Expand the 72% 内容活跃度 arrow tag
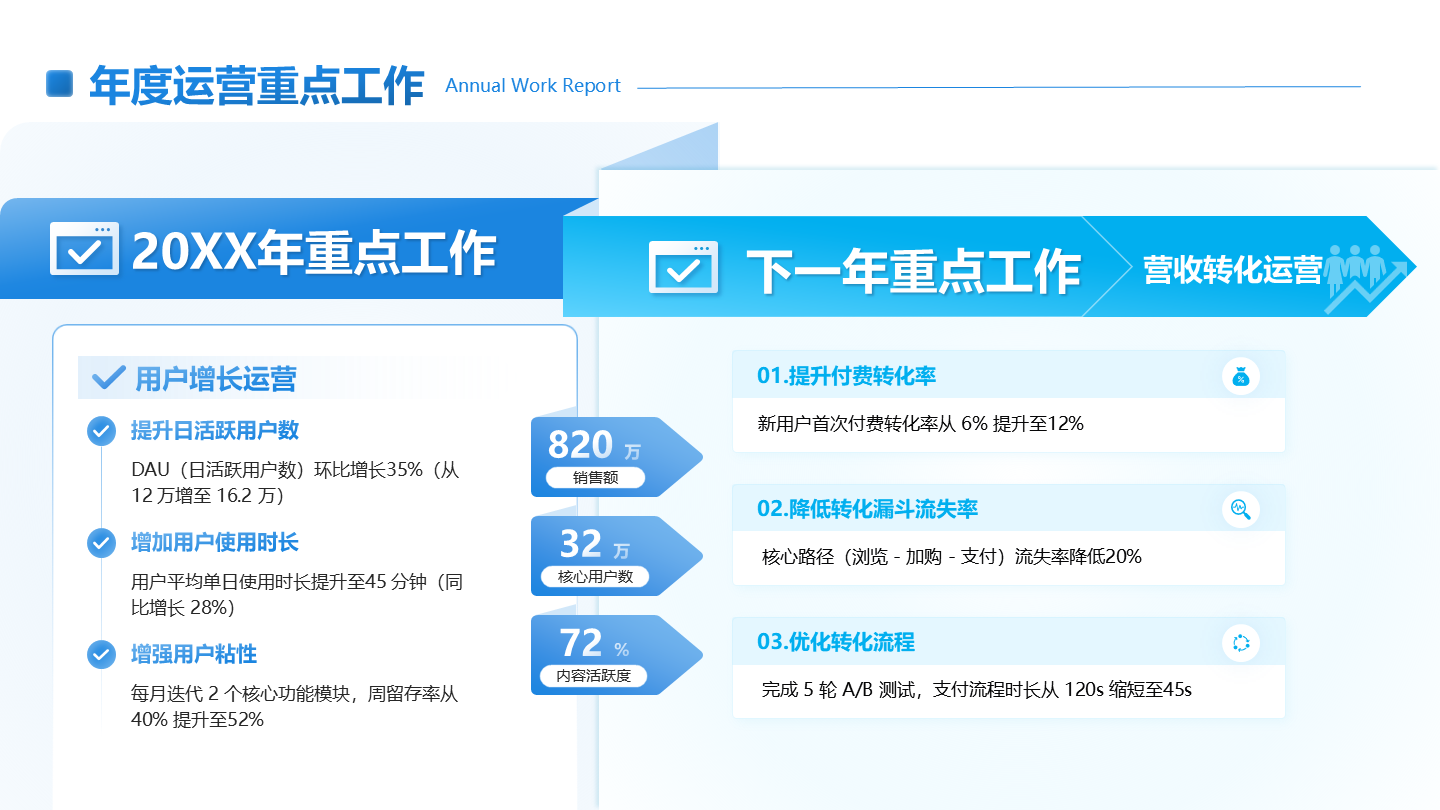Image resolution: width=1440 pixels, height=810 pixels. 600,654
